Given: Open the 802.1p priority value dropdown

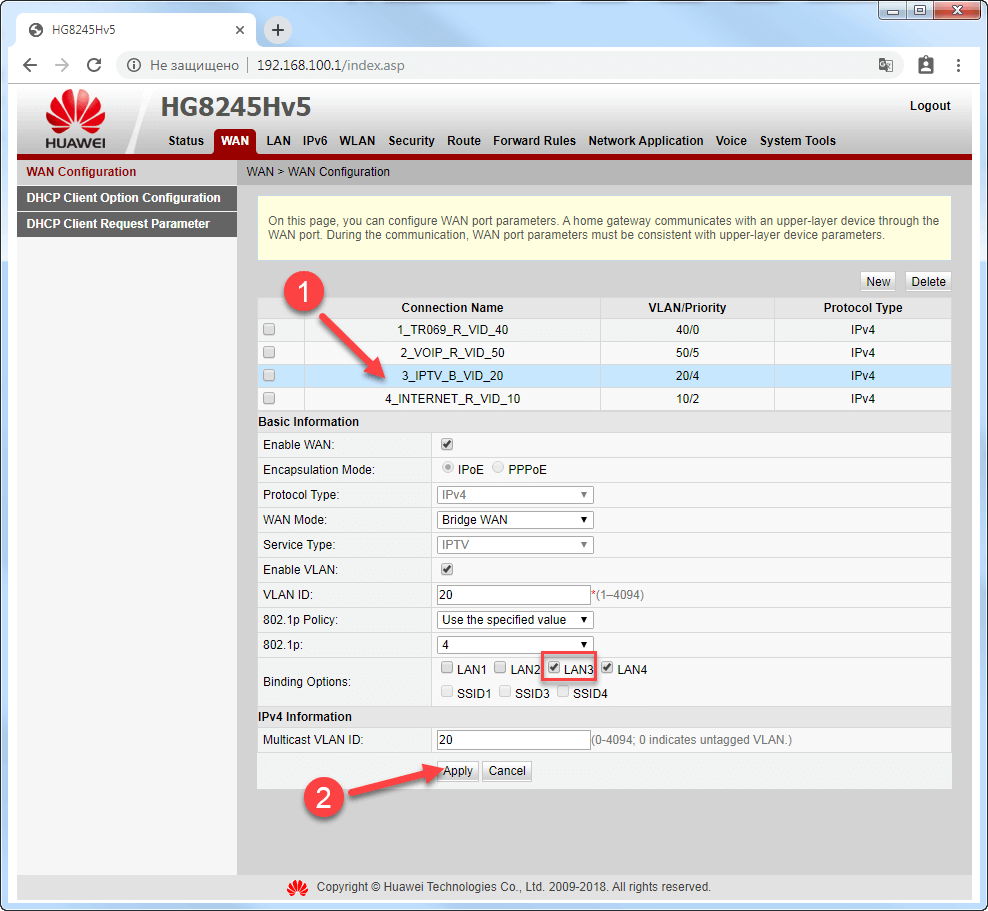Looking at the screenshot, I should [x=515, y=645].
